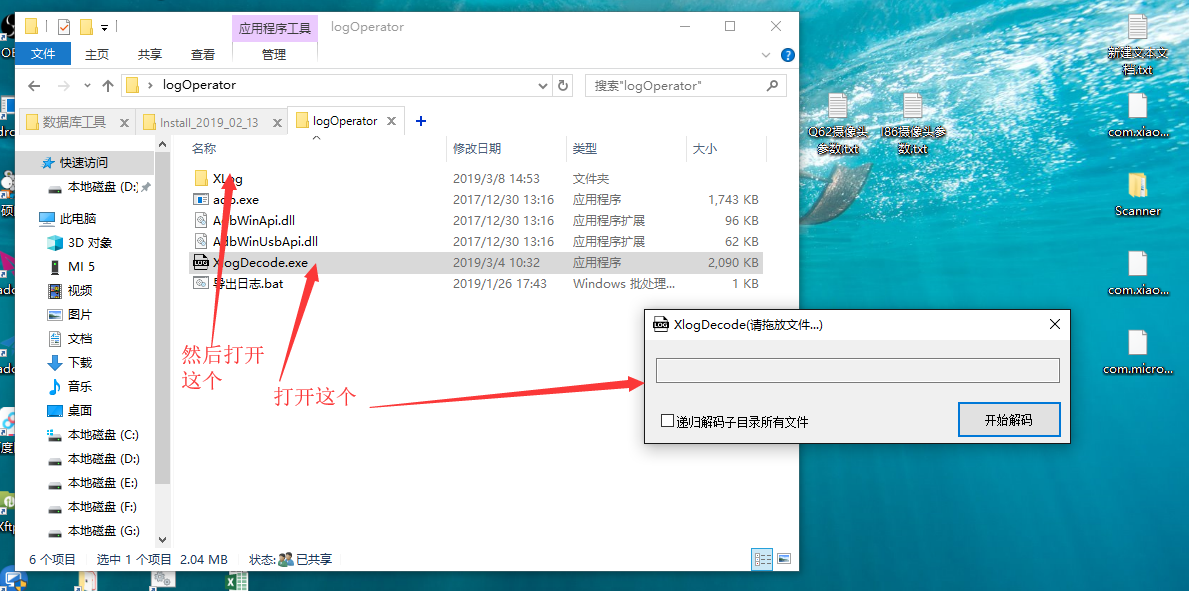Image resolution: width=1189 pixels, height=591 pixels.
Task: Open the blue help question mark icon
Action: pyautogui.click(x=787, y=55)
